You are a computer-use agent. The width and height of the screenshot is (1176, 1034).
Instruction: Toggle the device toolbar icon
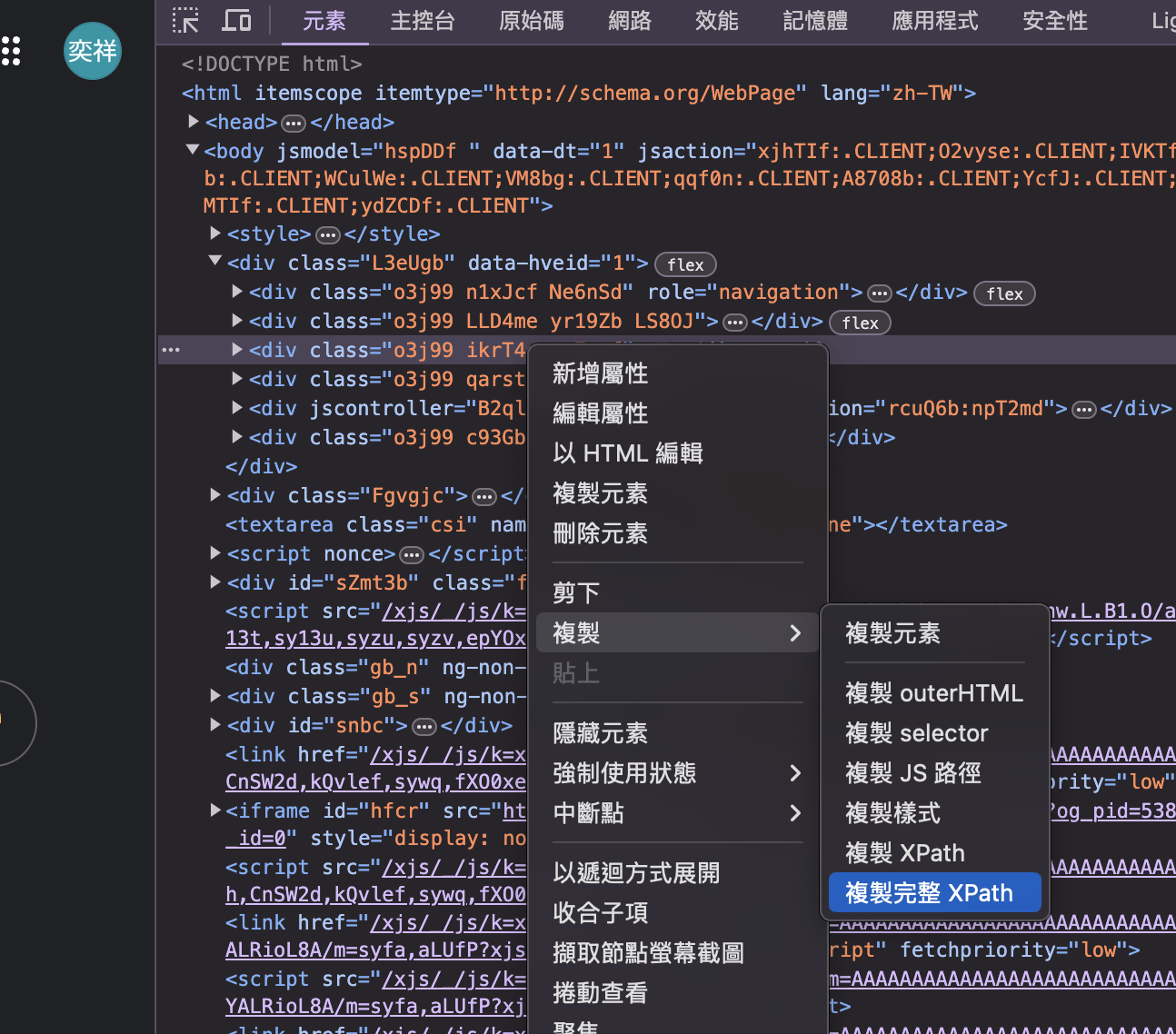click(236, 20)
